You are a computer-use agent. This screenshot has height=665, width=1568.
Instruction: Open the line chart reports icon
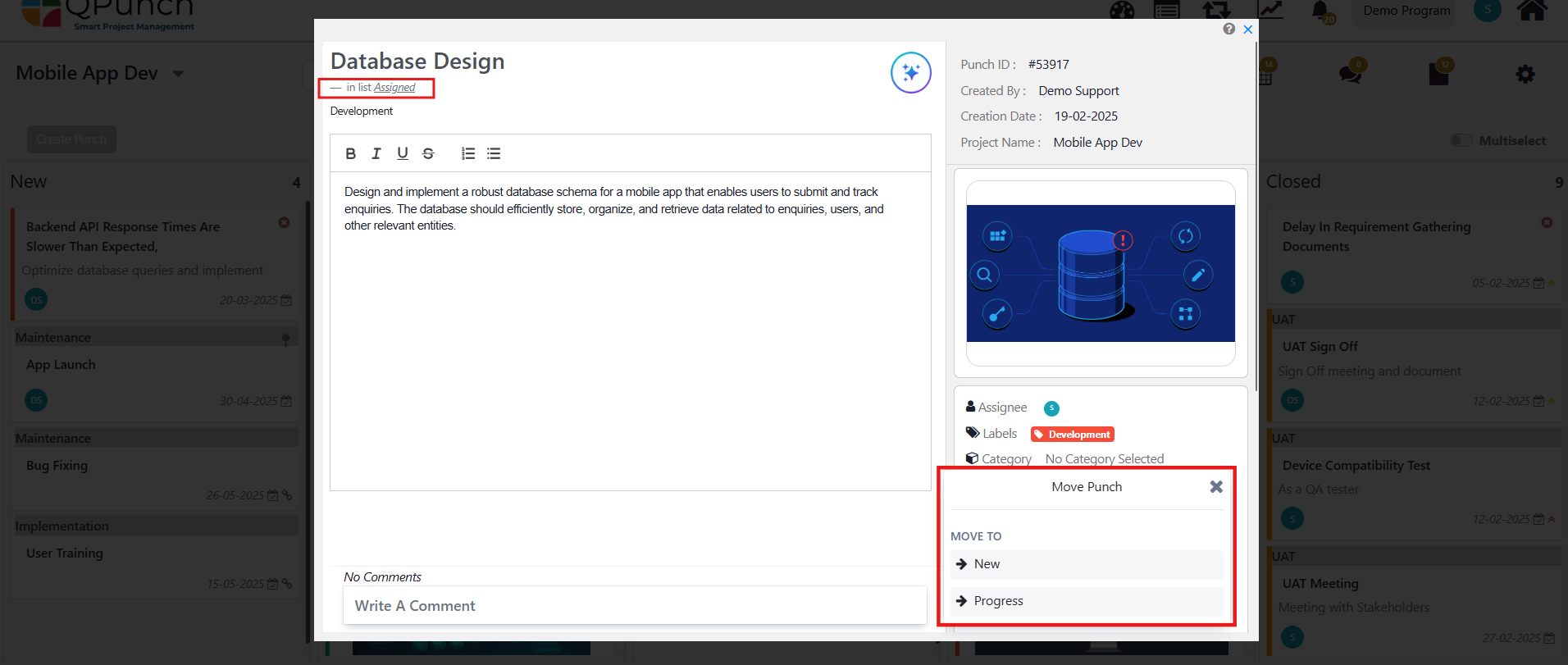coord(1271,10)
